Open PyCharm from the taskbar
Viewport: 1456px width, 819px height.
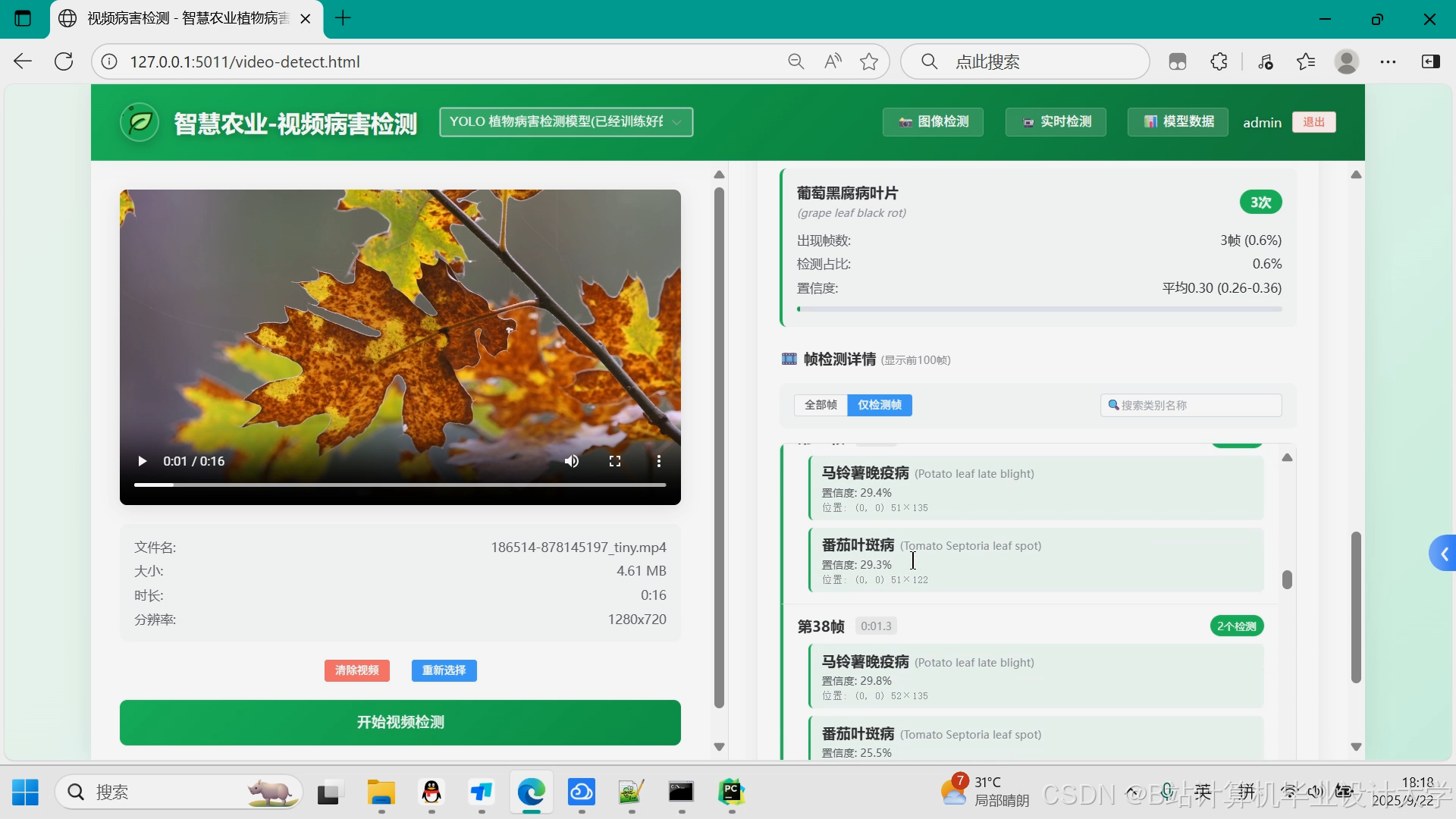coord(731,792)
